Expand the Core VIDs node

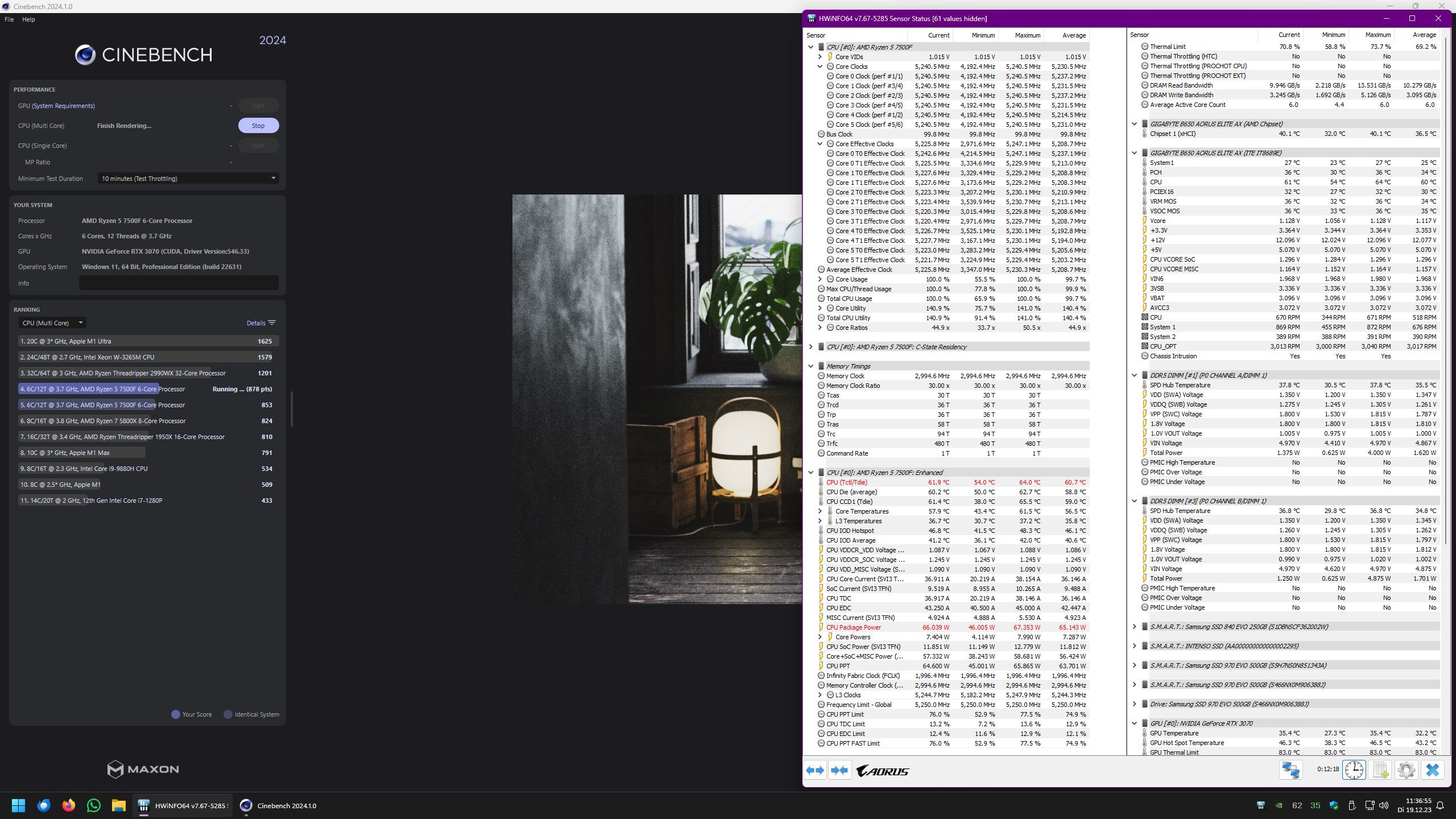[820, 57]
